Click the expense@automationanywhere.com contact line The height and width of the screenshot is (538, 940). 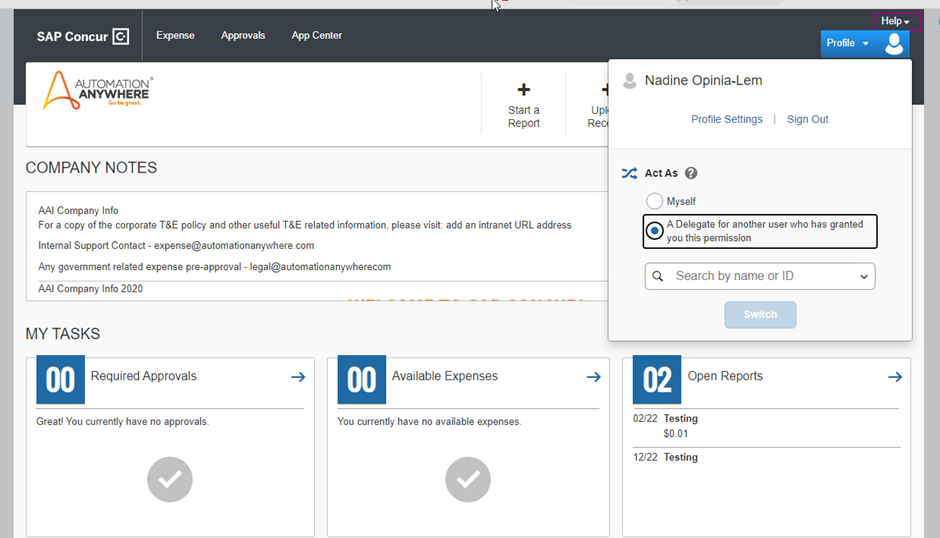(x=176, y=245)
